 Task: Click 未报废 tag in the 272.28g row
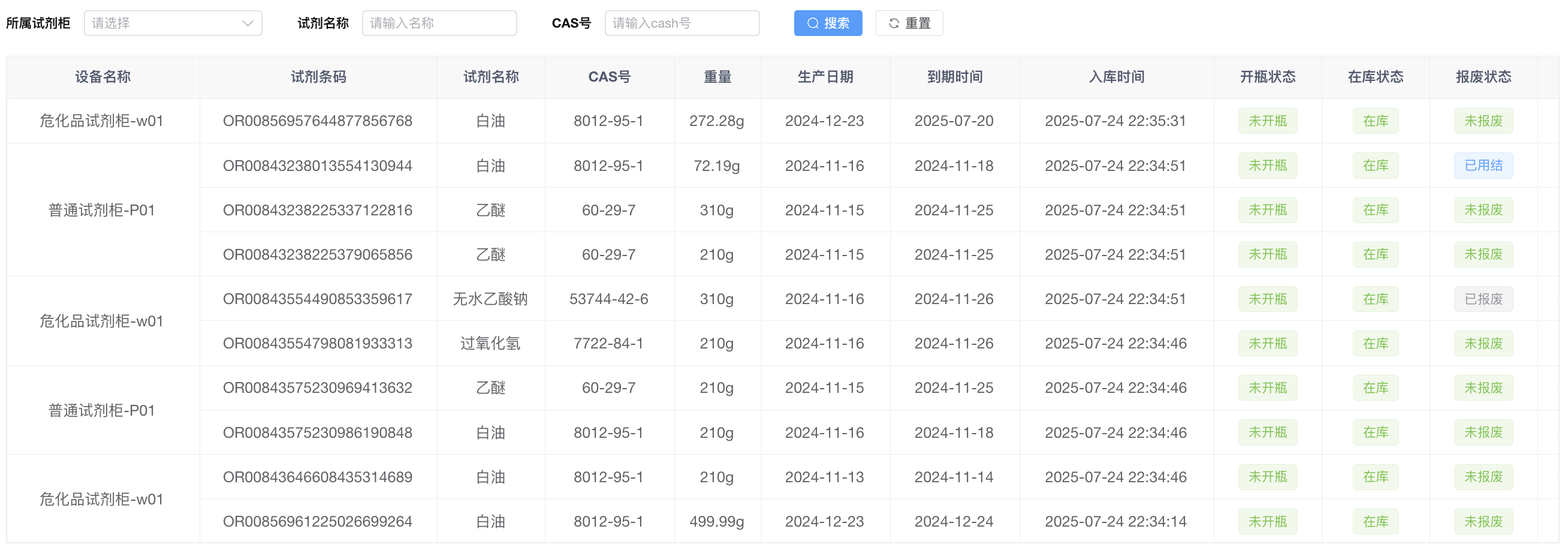point(1483,121)
